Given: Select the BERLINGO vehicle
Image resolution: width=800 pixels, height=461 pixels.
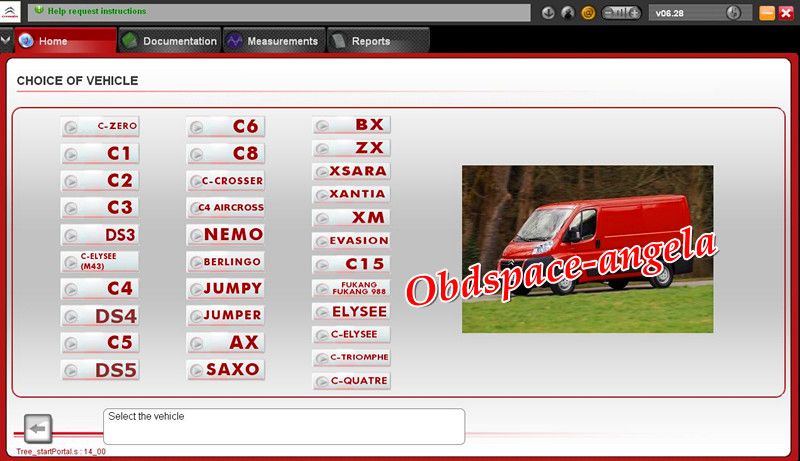Looking at the screenshot, I should [x=226, y=262].
